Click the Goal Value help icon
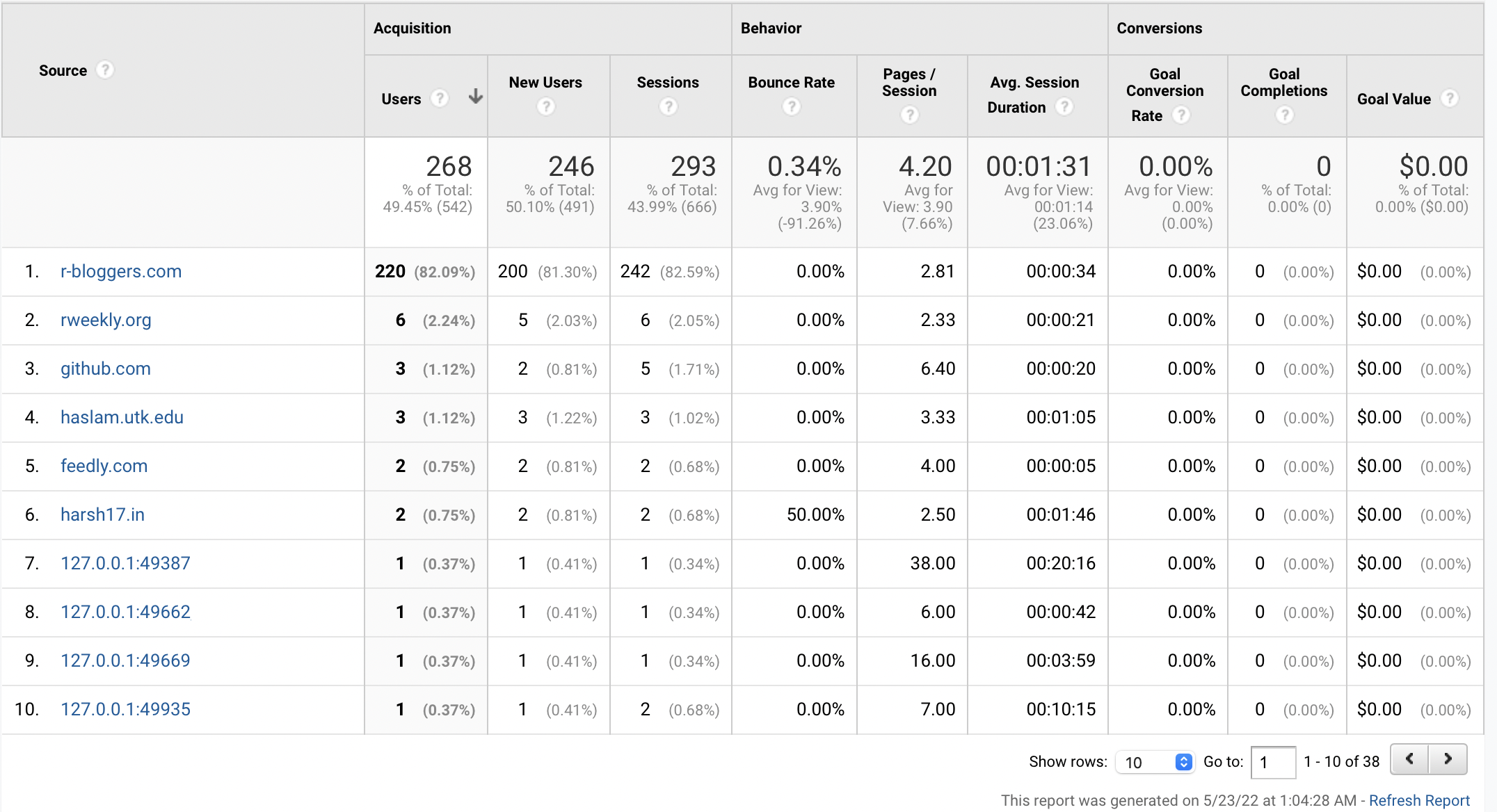The image size is (1497, 812). pos(1450,99)
